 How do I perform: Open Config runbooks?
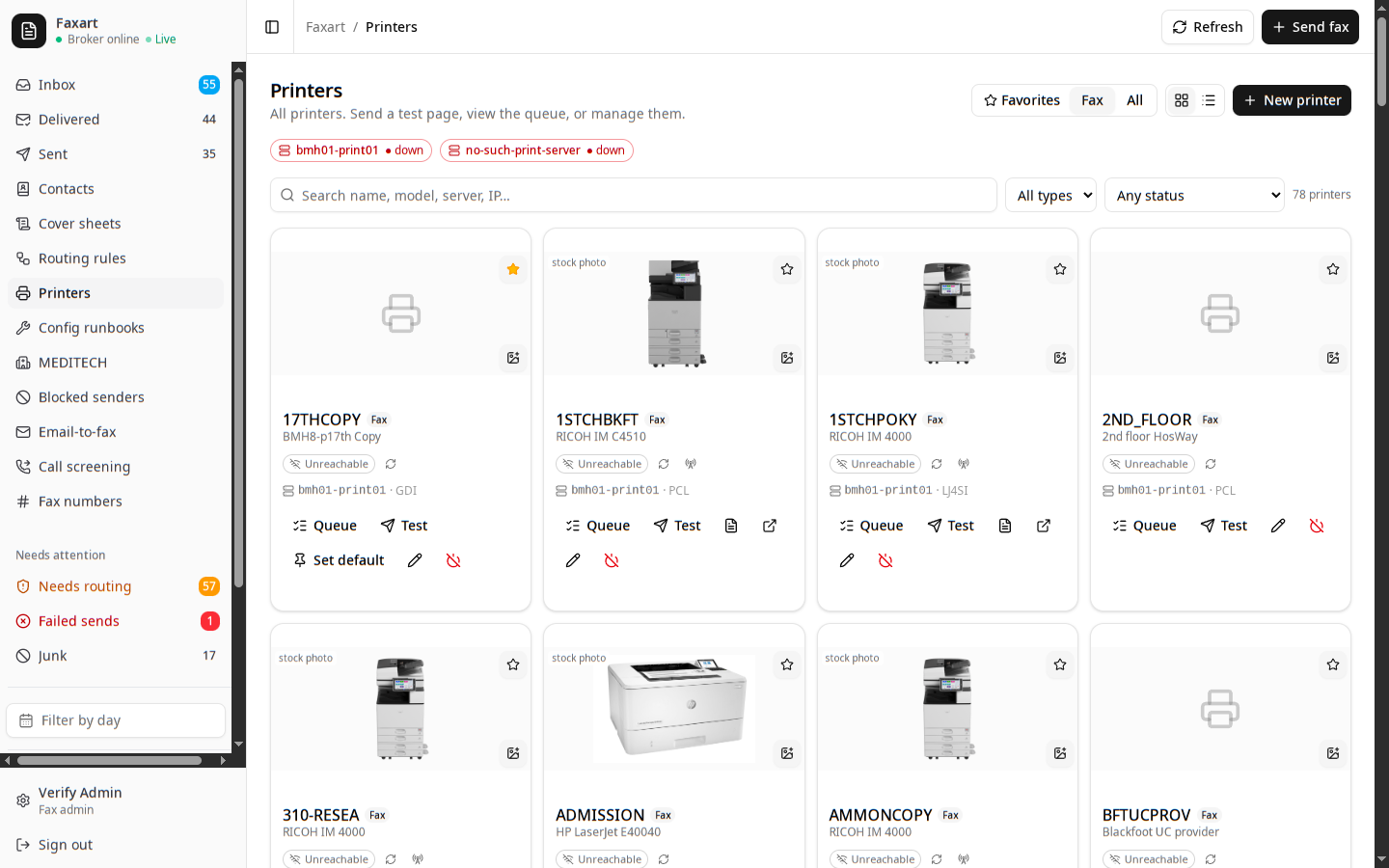click(x=116, y=328)
